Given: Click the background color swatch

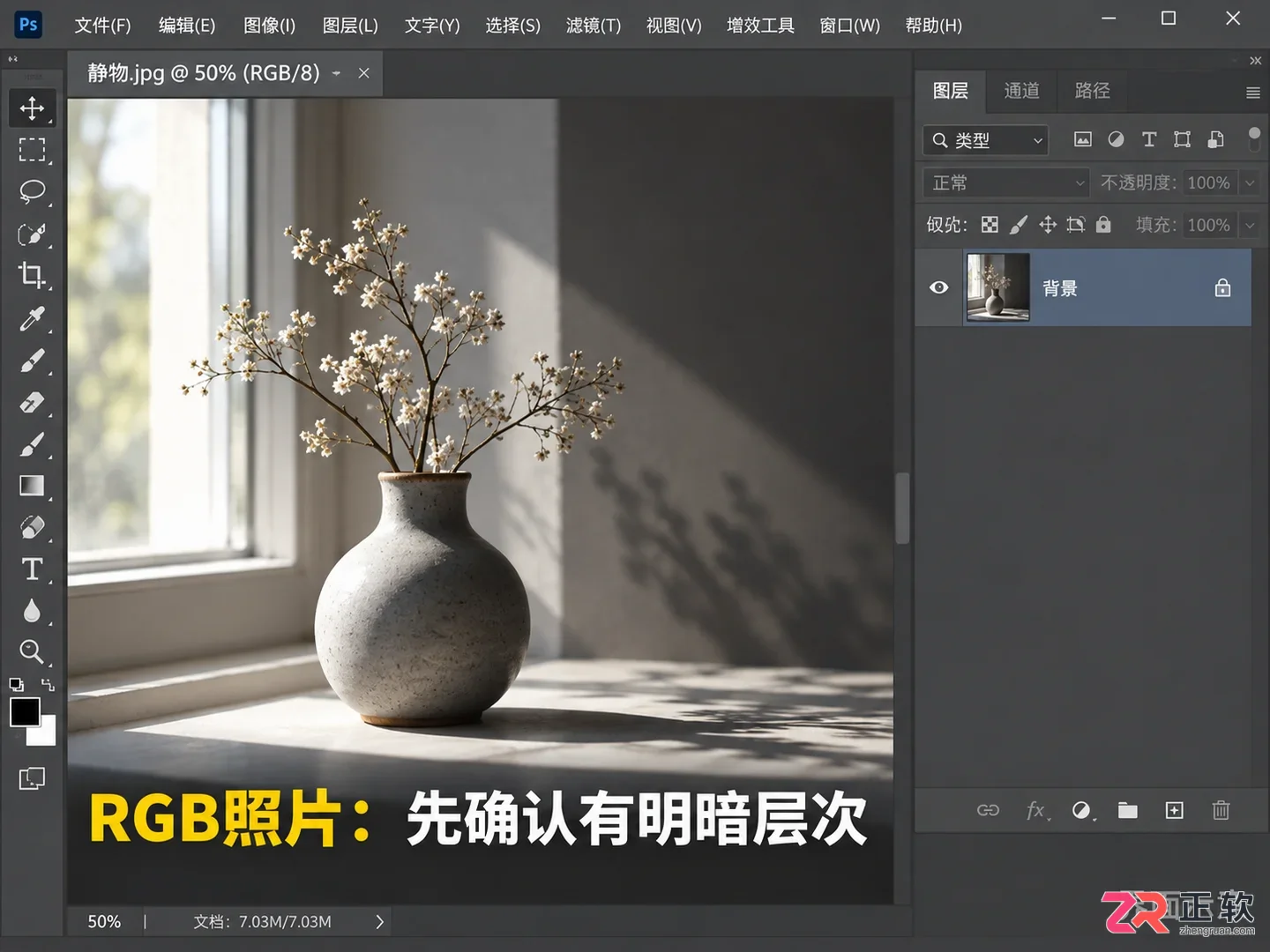Looking at the screenshot, I should click(45, 734).
